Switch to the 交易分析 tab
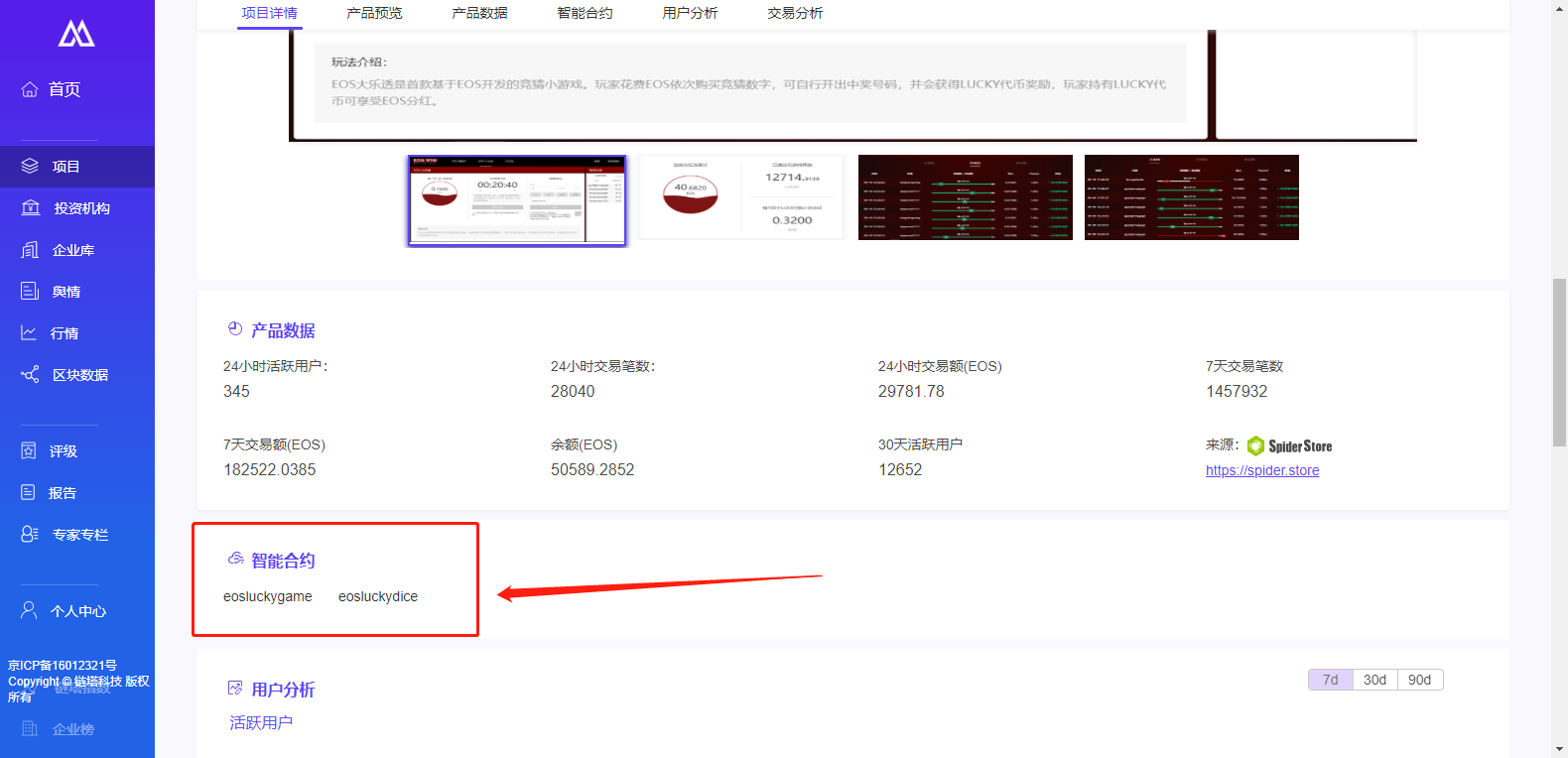The height and width of the screenshot is (758, 1568). (796, 13)
